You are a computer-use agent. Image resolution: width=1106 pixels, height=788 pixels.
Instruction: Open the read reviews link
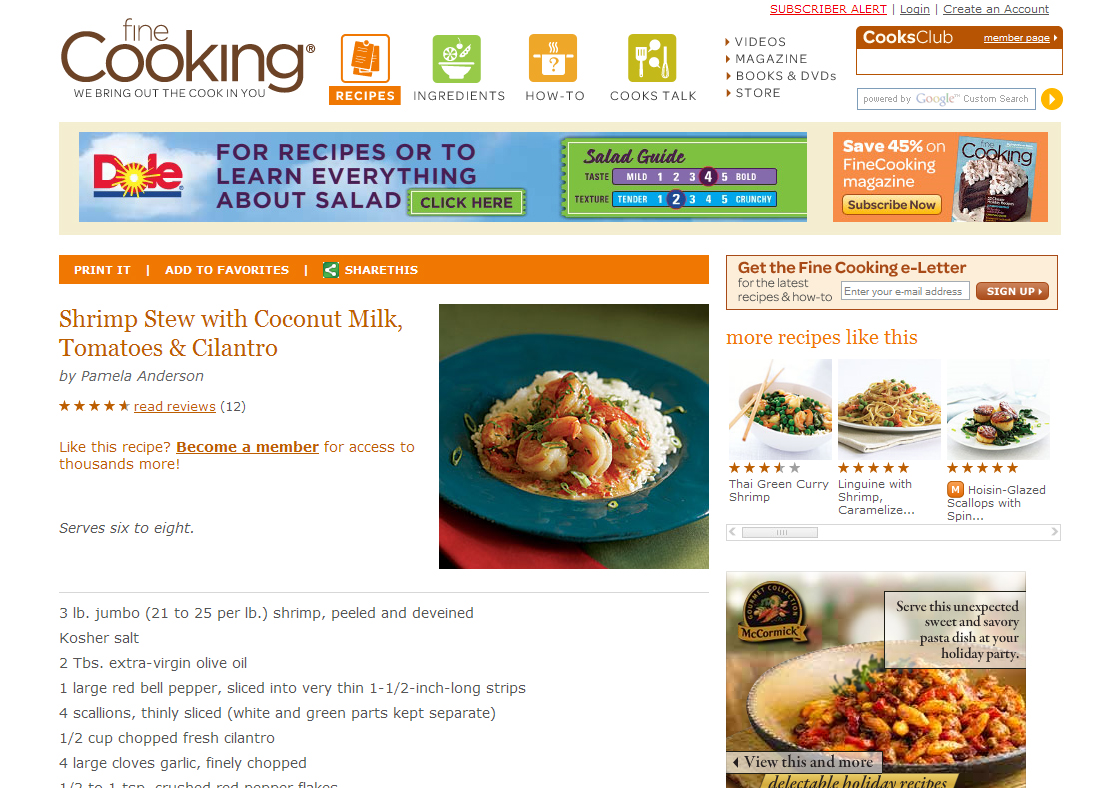(x=175, y=406)
